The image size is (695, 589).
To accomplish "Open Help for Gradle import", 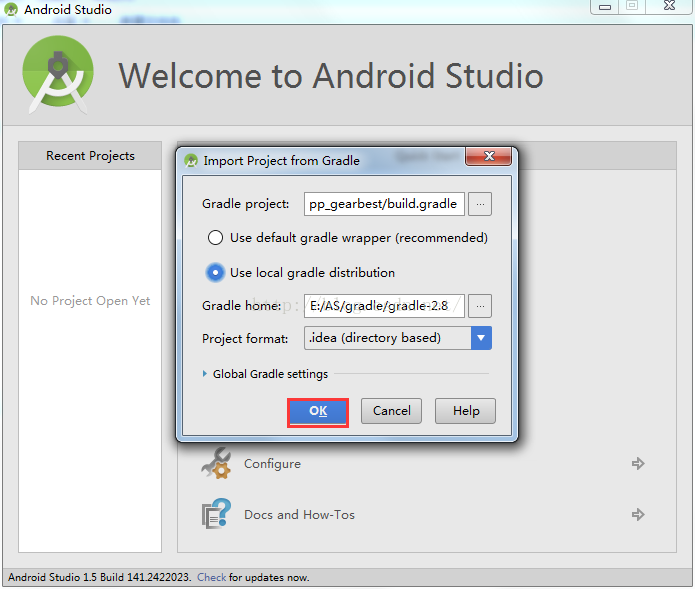I will click(465, 411).
